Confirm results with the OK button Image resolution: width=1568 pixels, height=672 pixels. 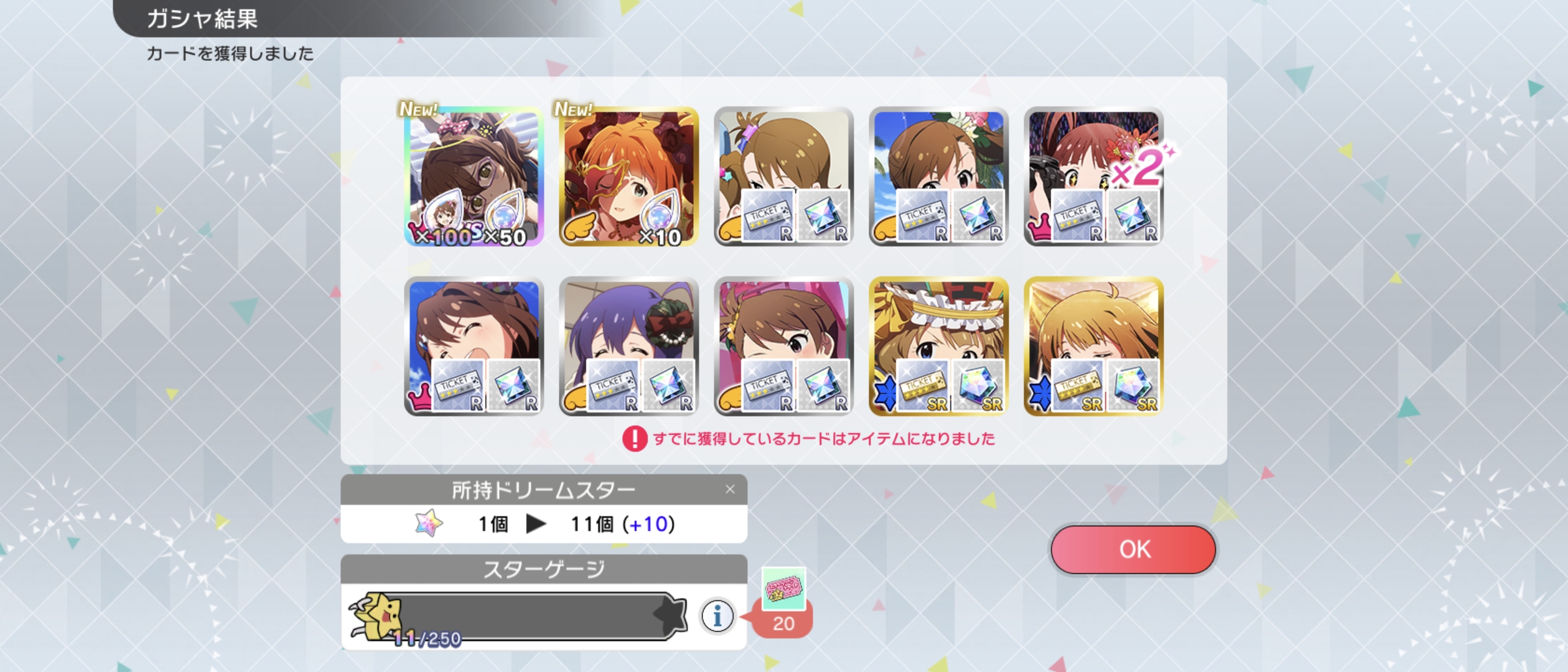click(x=1133, y=549)
